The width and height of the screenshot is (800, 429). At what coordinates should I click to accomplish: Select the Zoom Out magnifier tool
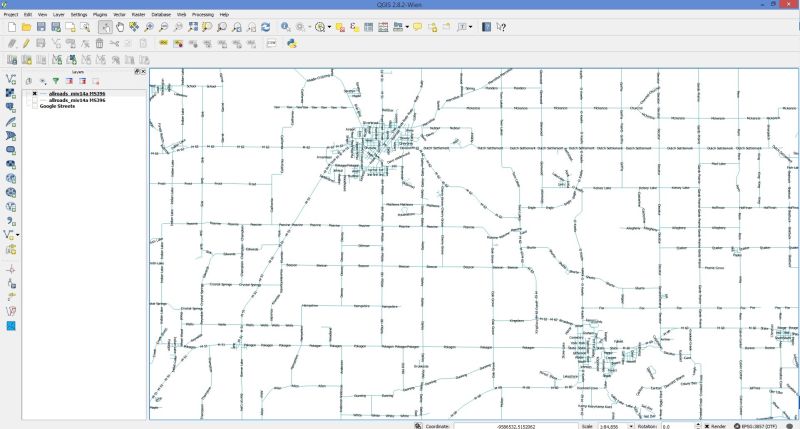coord(163,27)
